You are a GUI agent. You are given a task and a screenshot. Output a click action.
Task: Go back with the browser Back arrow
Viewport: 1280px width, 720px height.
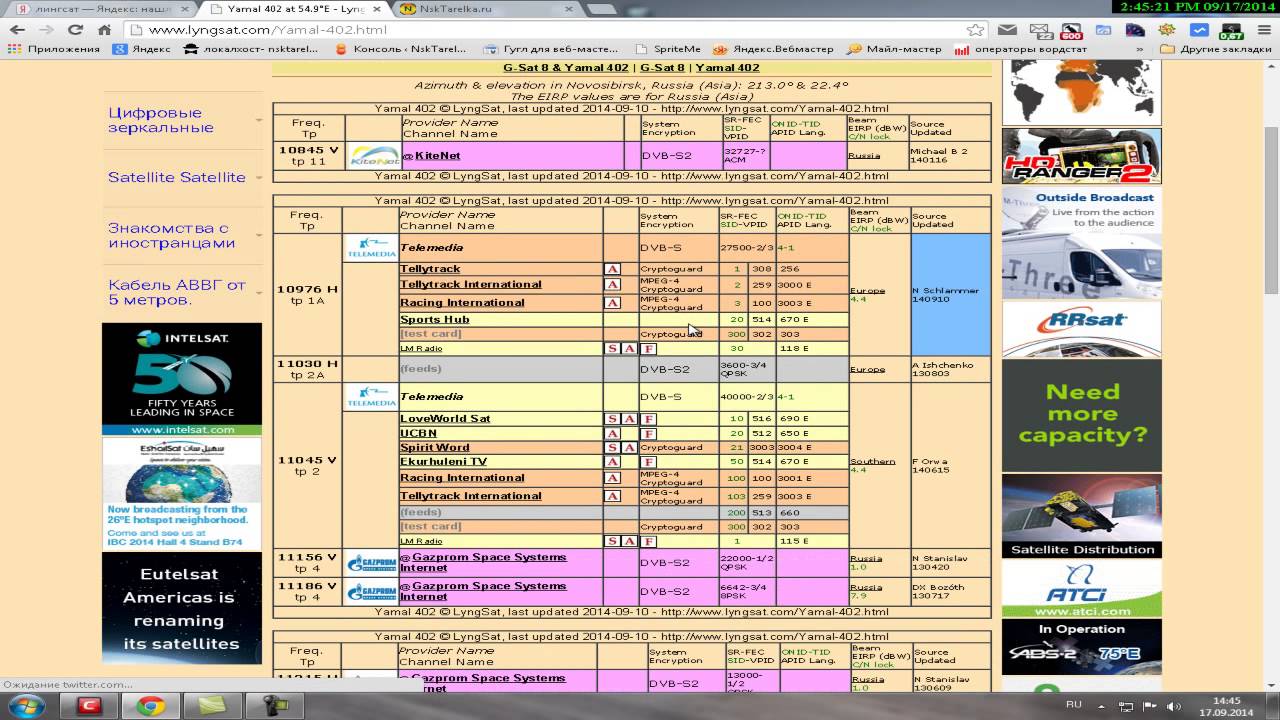pos(17,30)
